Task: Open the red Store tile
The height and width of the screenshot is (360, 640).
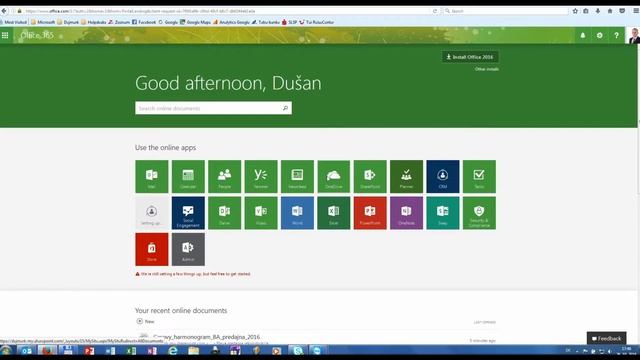Action: tap(151, 249)
